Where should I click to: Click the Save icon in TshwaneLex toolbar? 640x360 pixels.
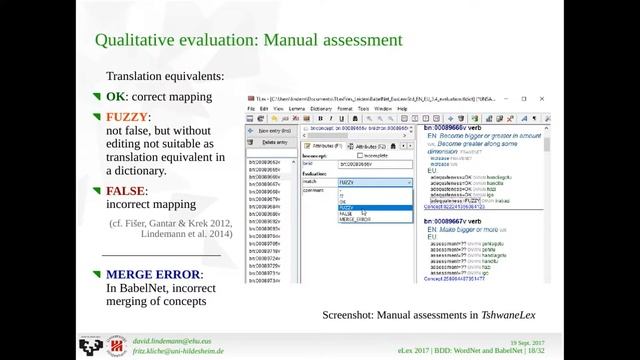tap(250, 119)
